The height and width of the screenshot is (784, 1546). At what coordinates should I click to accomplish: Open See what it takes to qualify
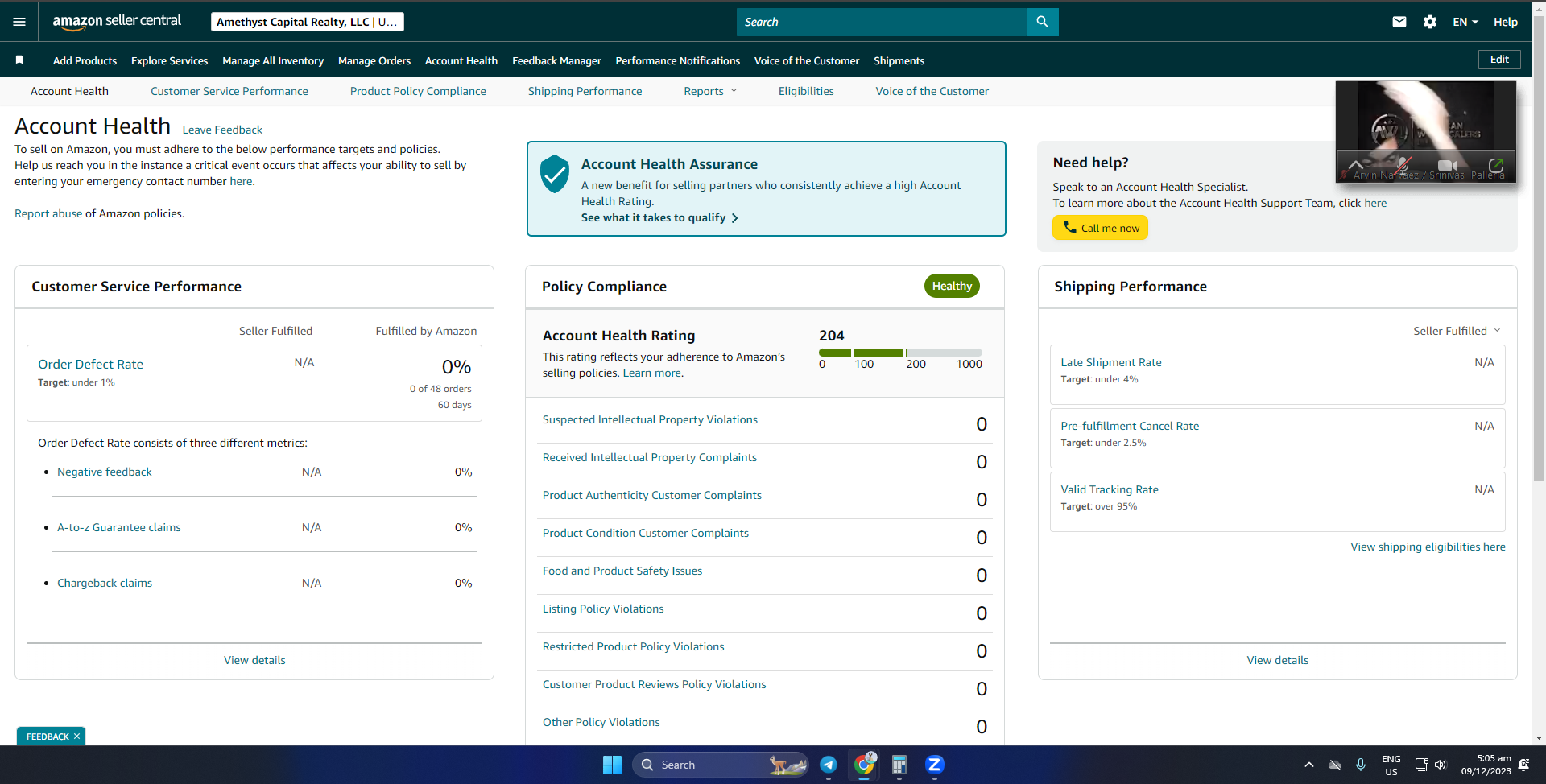coord(659,217)
